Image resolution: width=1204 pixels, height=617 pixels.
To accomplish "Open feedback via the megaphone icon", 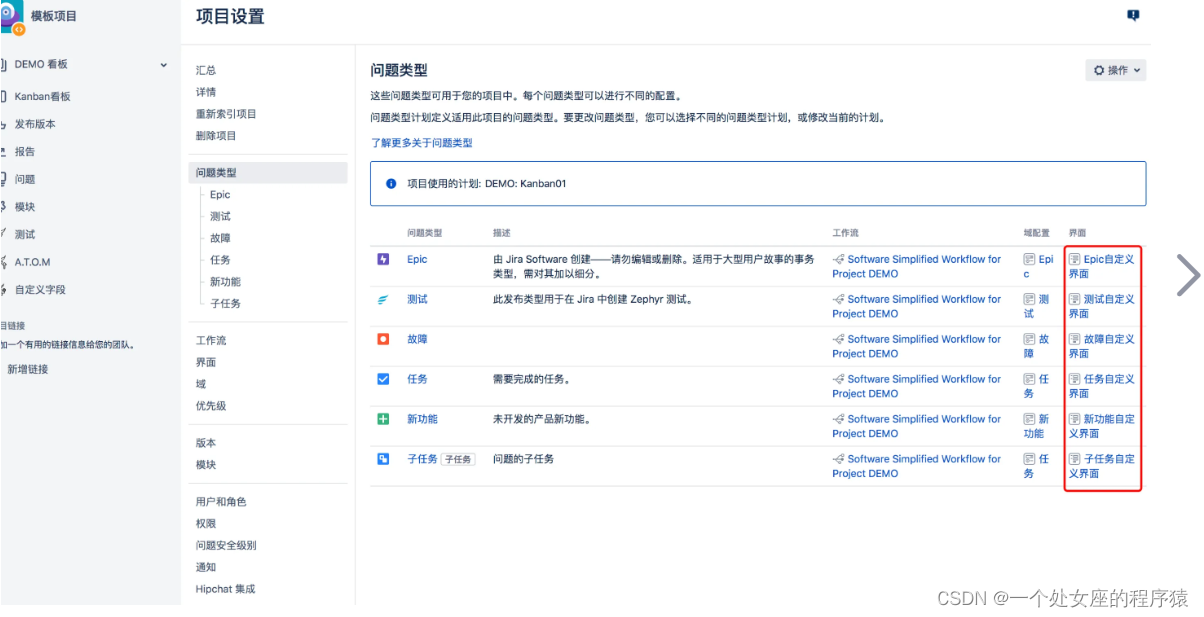I will click(x=1133, y=16).
